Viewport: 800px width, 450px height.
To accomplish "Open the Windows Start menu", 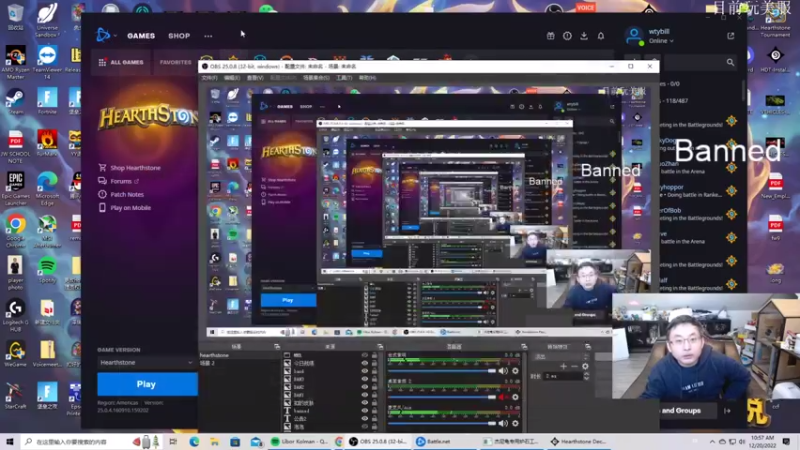I will point(9,441).
